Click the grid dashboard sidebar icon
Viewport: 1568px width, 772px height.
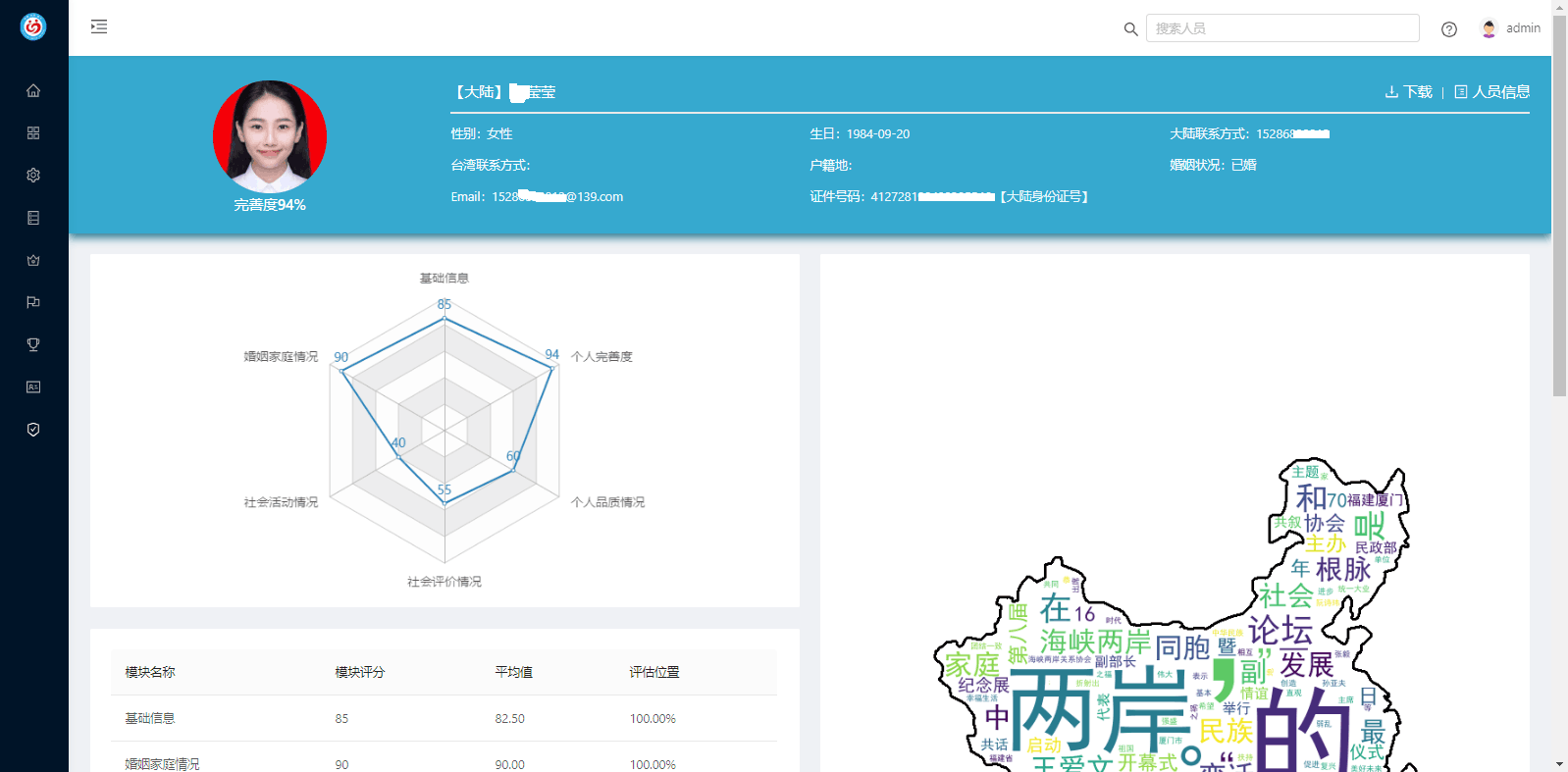pyautogui.click(x=33, y=132)
